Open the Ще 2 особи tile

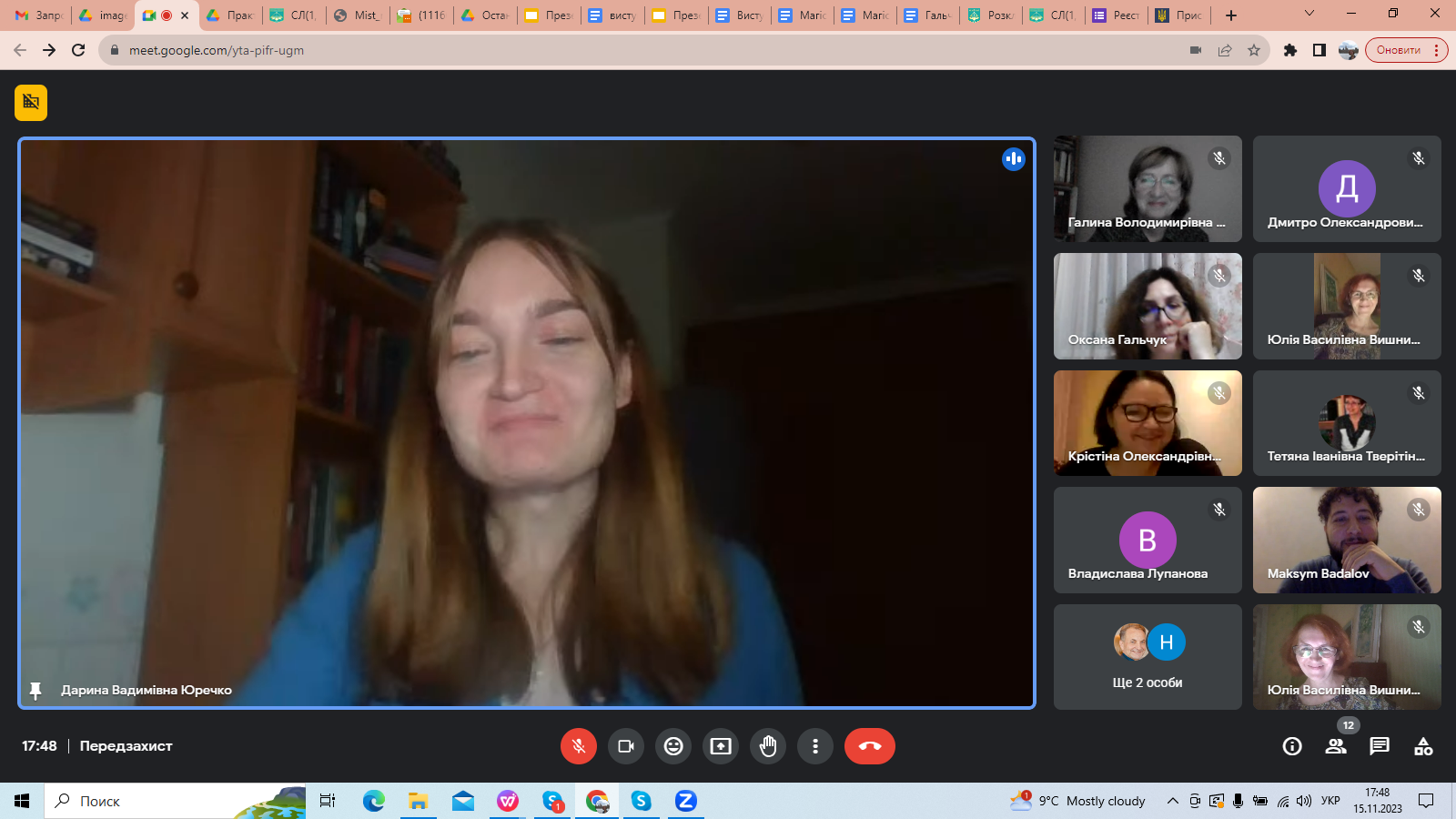(x=1148, y=657)
